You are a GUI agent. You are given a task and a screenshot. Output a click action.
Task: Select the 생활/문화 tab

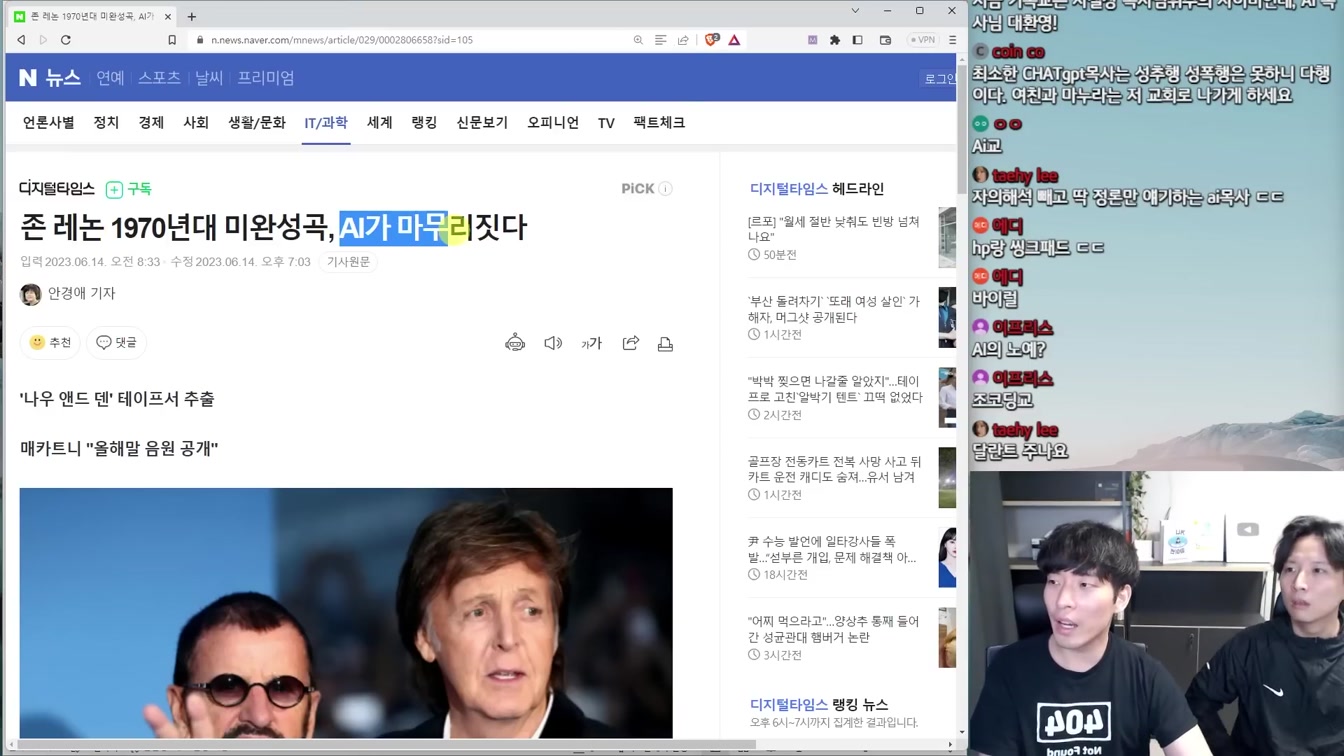(x=257, y=122)
